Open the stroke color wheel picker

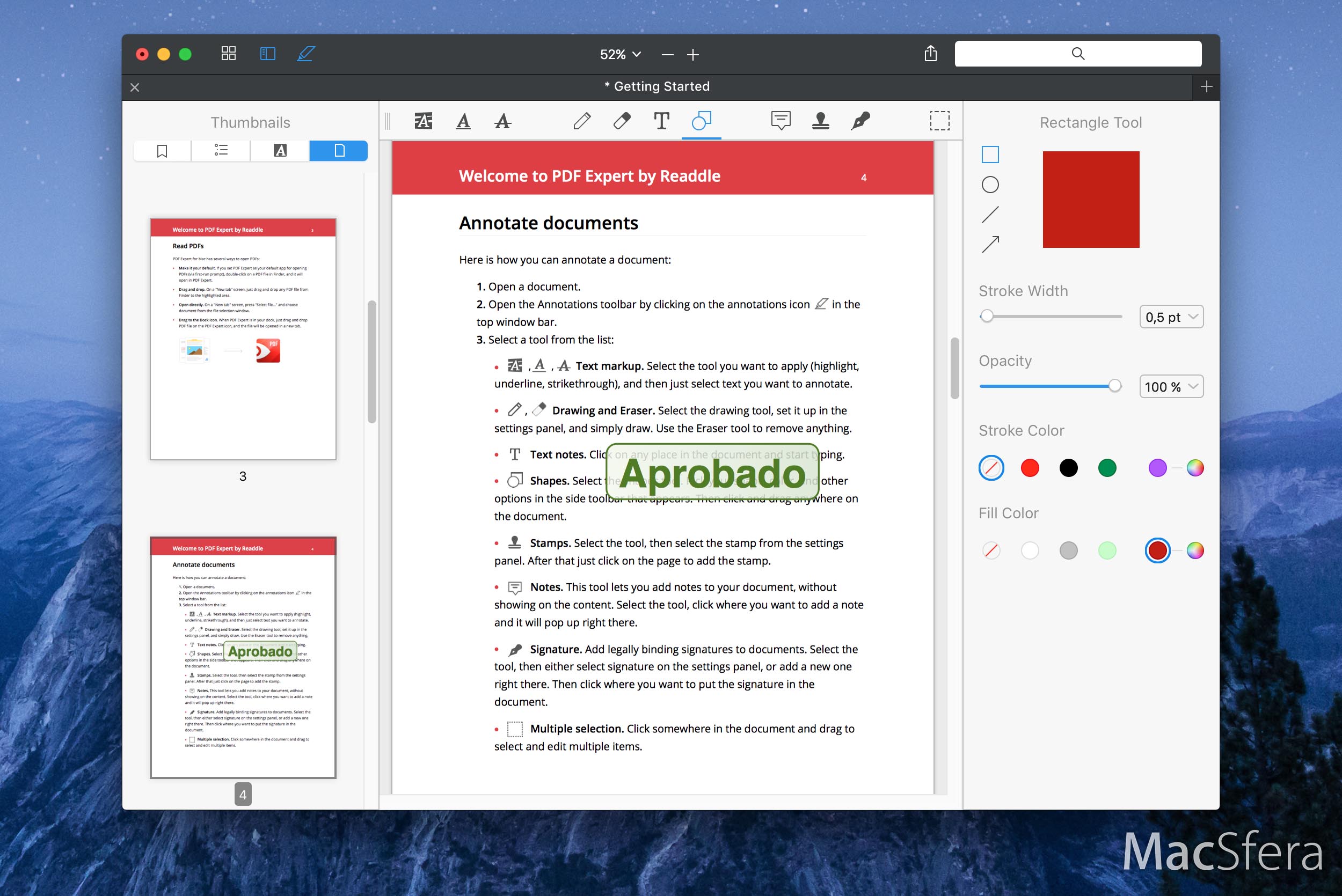tap(1195, 468)
